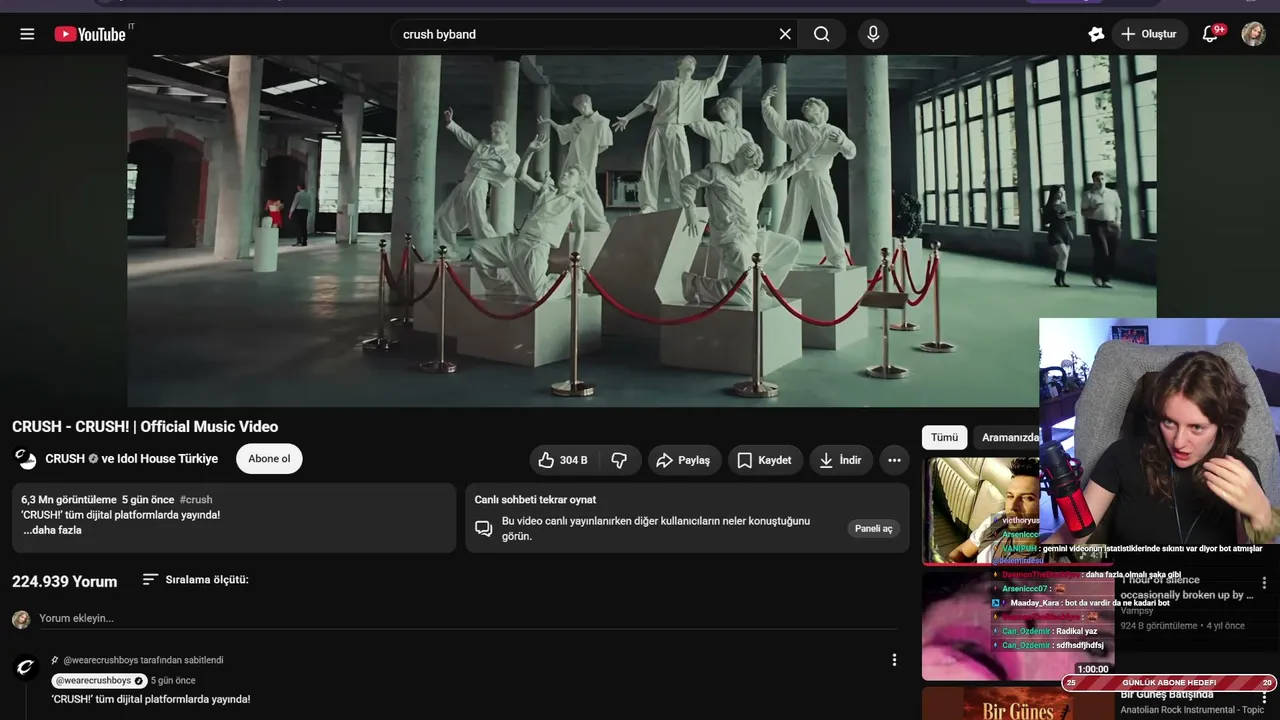
Task: Open the 'CRUSH ve Idol House Türkiye' channel link
Action: click(x=132, y=459)
